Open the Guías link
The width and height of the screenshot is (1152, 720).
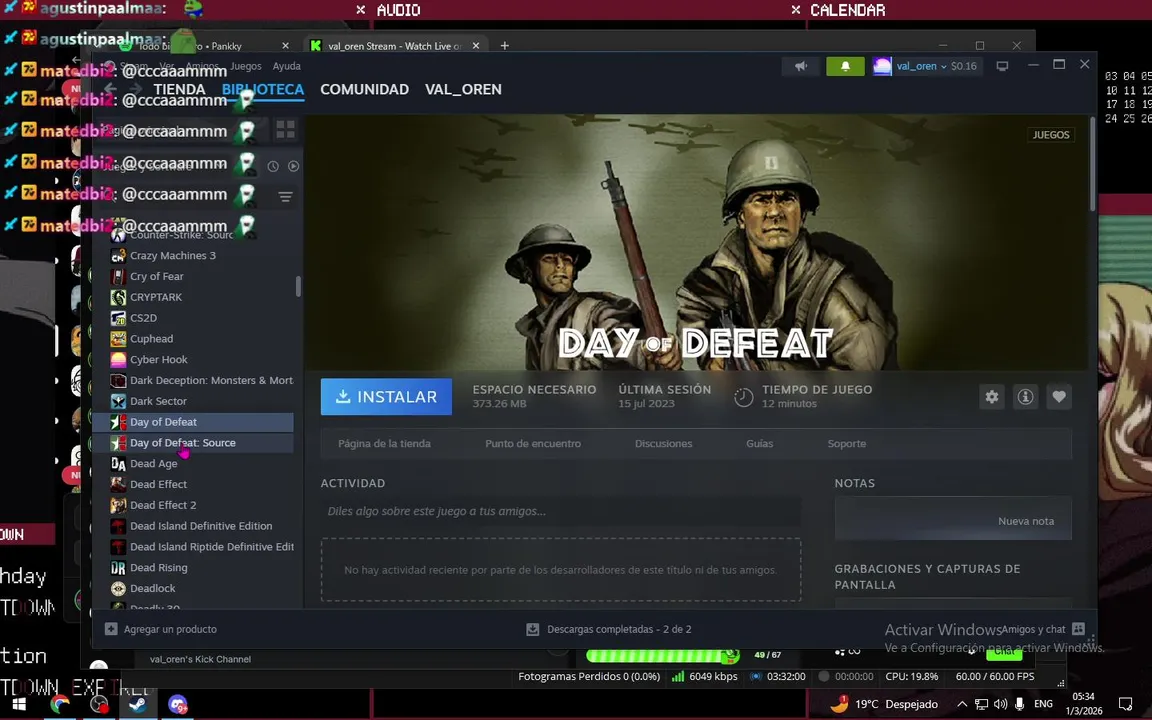[x=760, y=444]
